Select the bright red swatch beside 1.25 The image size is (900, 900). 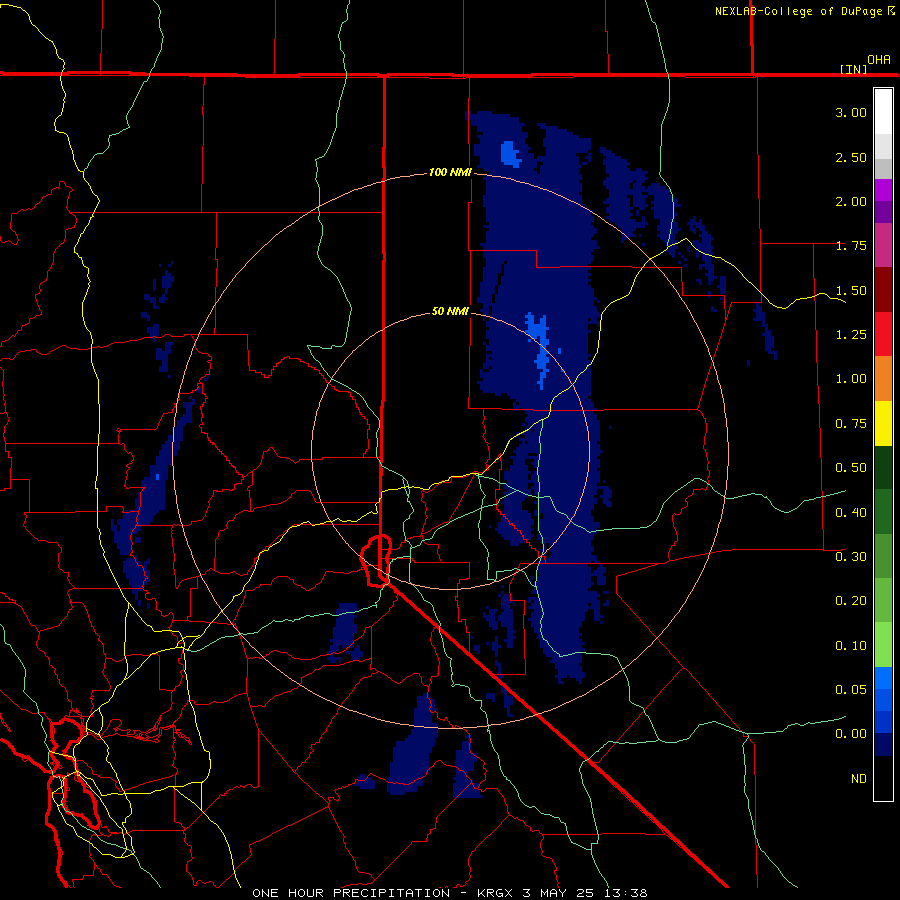883,334
